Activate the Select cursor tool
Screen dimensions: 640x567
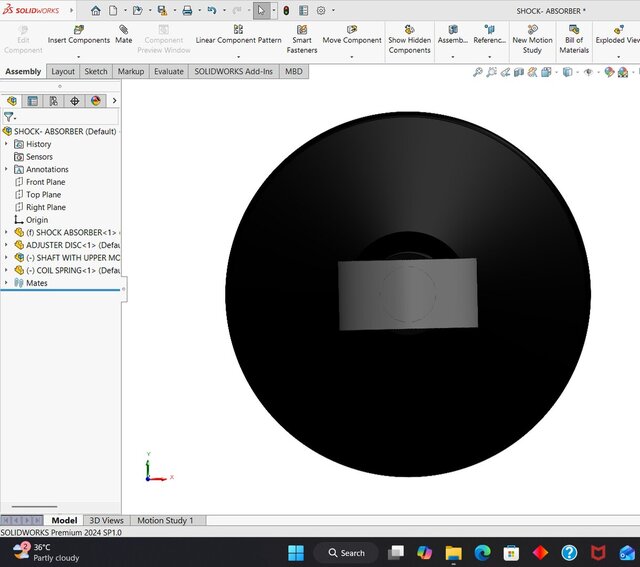(x=261, y=11)
